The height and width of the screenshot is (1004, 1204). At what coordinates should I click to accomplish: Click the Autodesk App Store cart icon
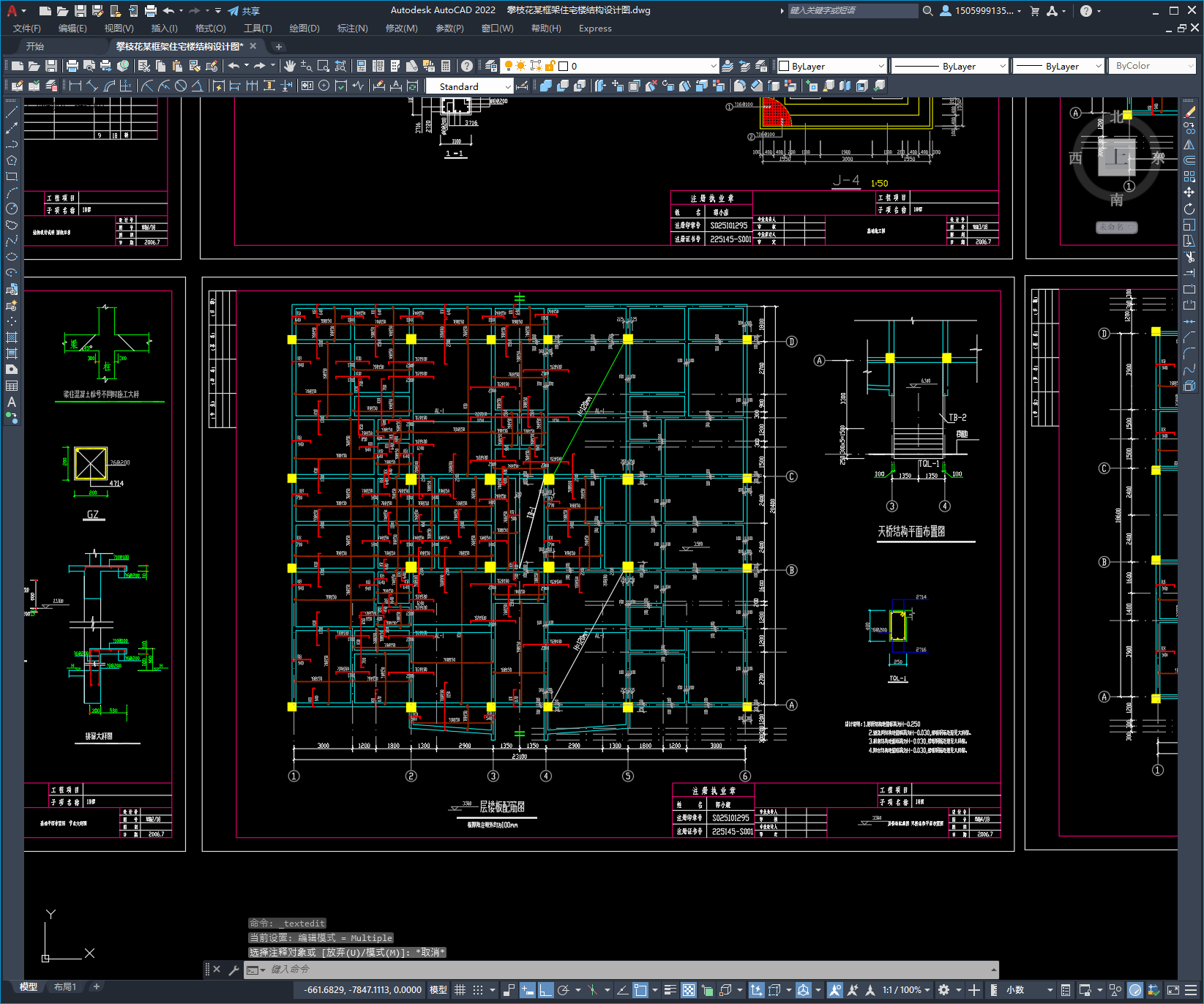[1035, 11]
